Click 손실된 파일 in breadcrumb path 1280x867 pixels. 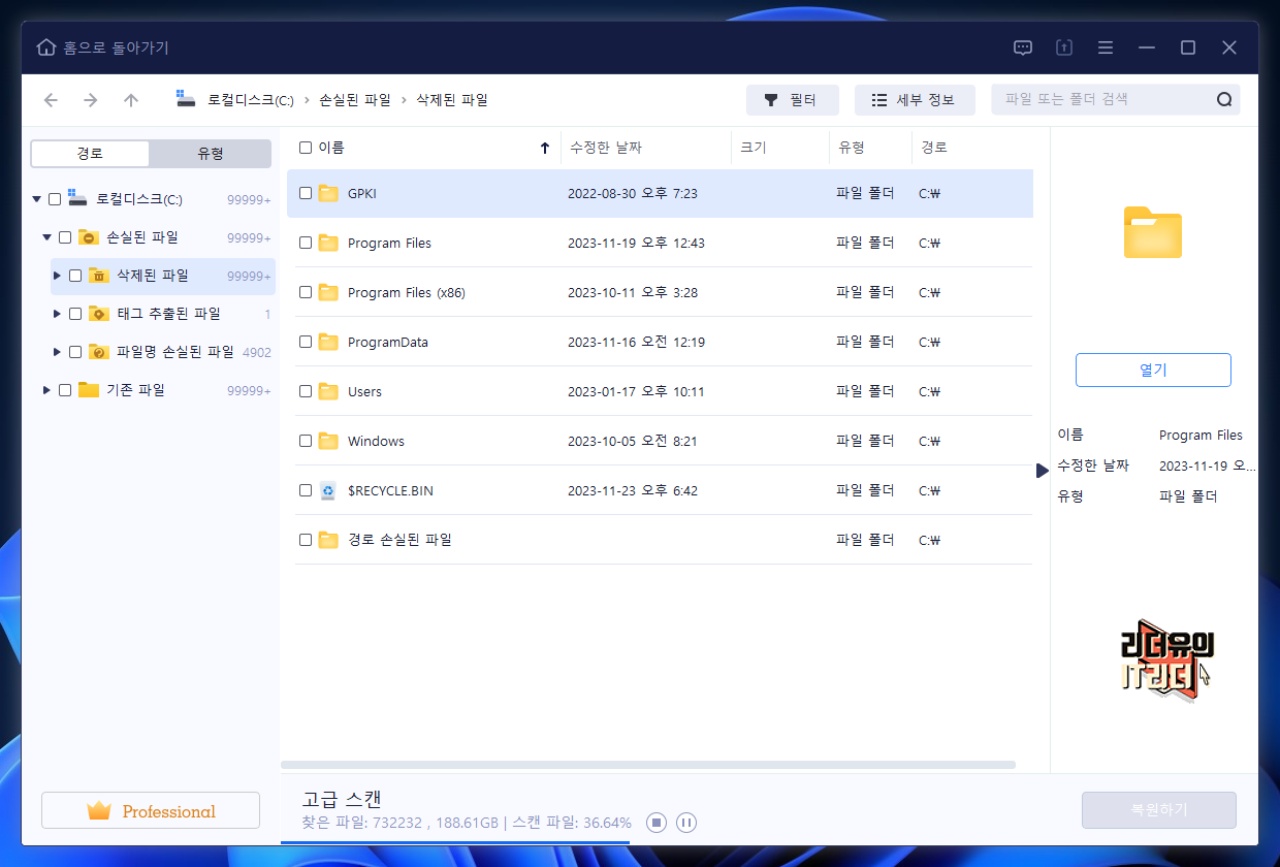click(355, 100)
